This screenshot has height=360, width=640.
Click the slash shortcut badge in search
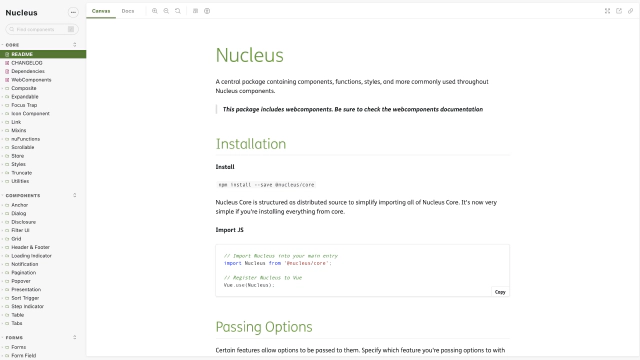(71, 29)
